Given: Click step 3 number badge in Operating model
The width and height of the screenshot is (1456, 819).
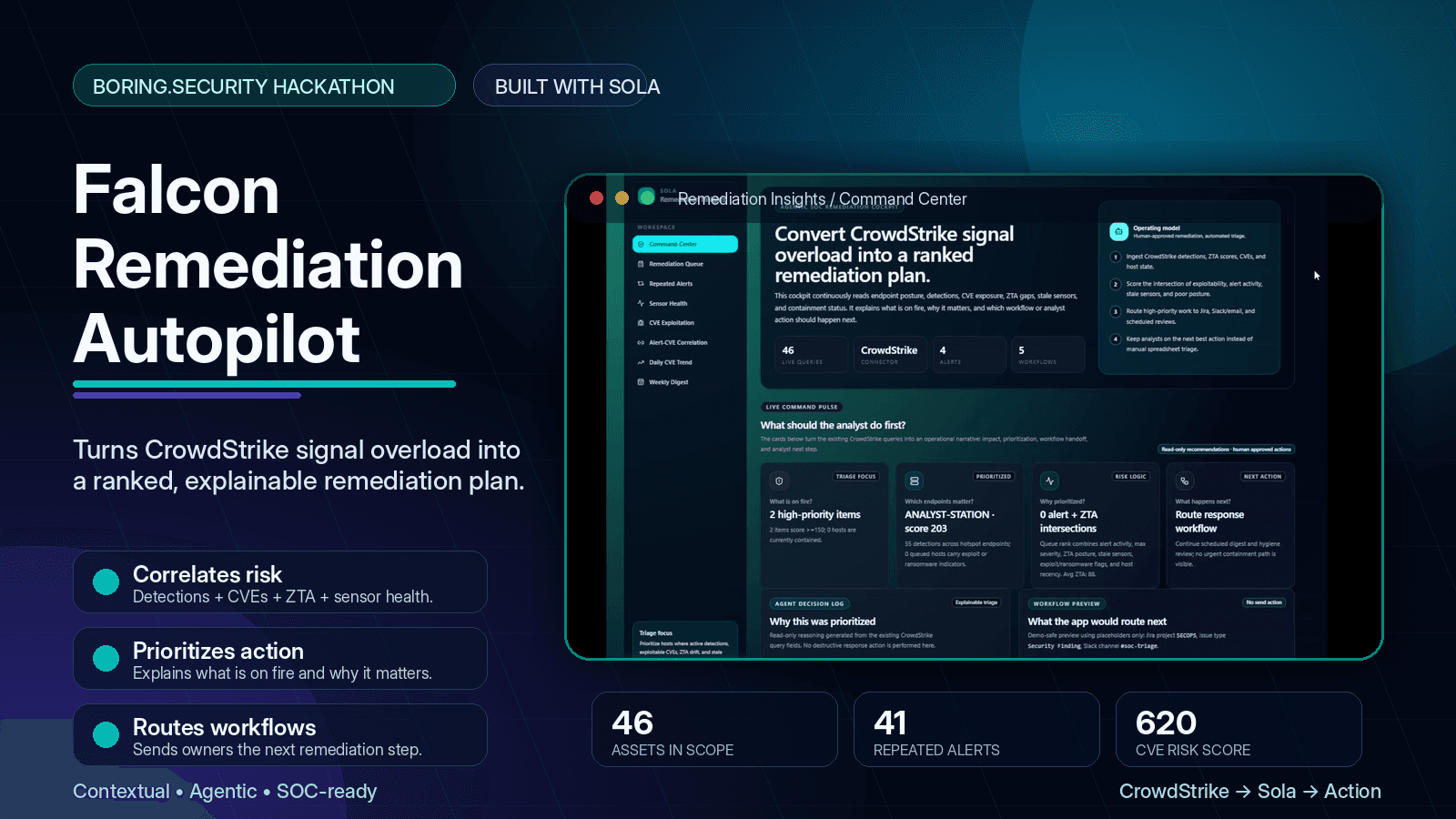Looking at the screenshot, I should (1116, 311).
